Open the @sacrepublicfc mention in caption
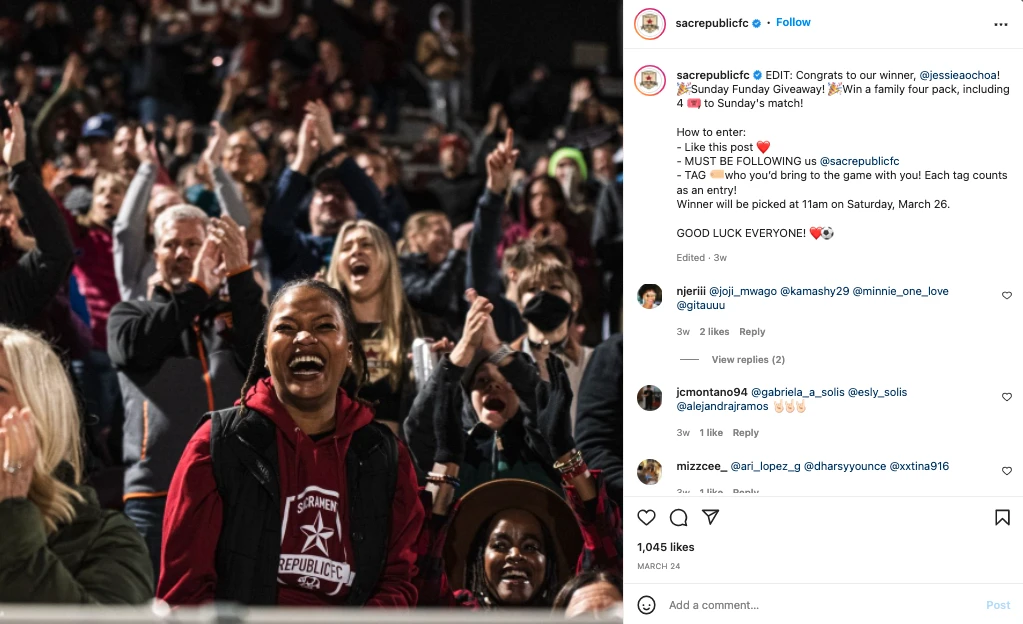 click(x=859, y=161)
